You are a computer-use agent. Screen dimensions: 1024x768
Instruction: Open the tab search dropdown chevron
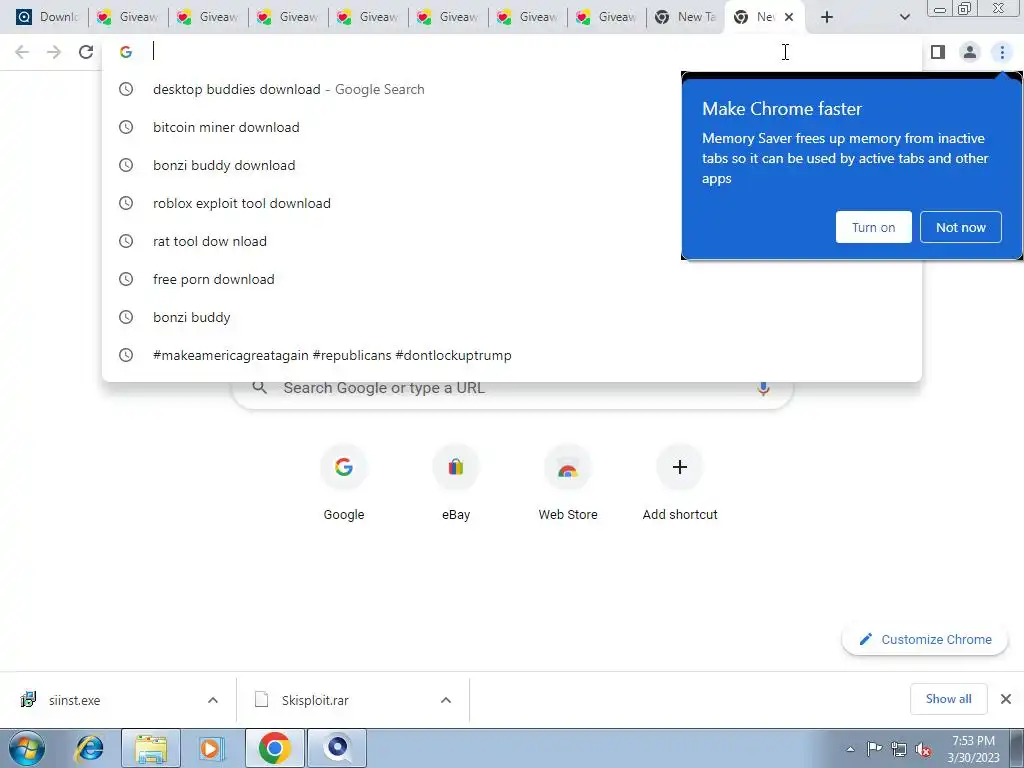(904, 17)
